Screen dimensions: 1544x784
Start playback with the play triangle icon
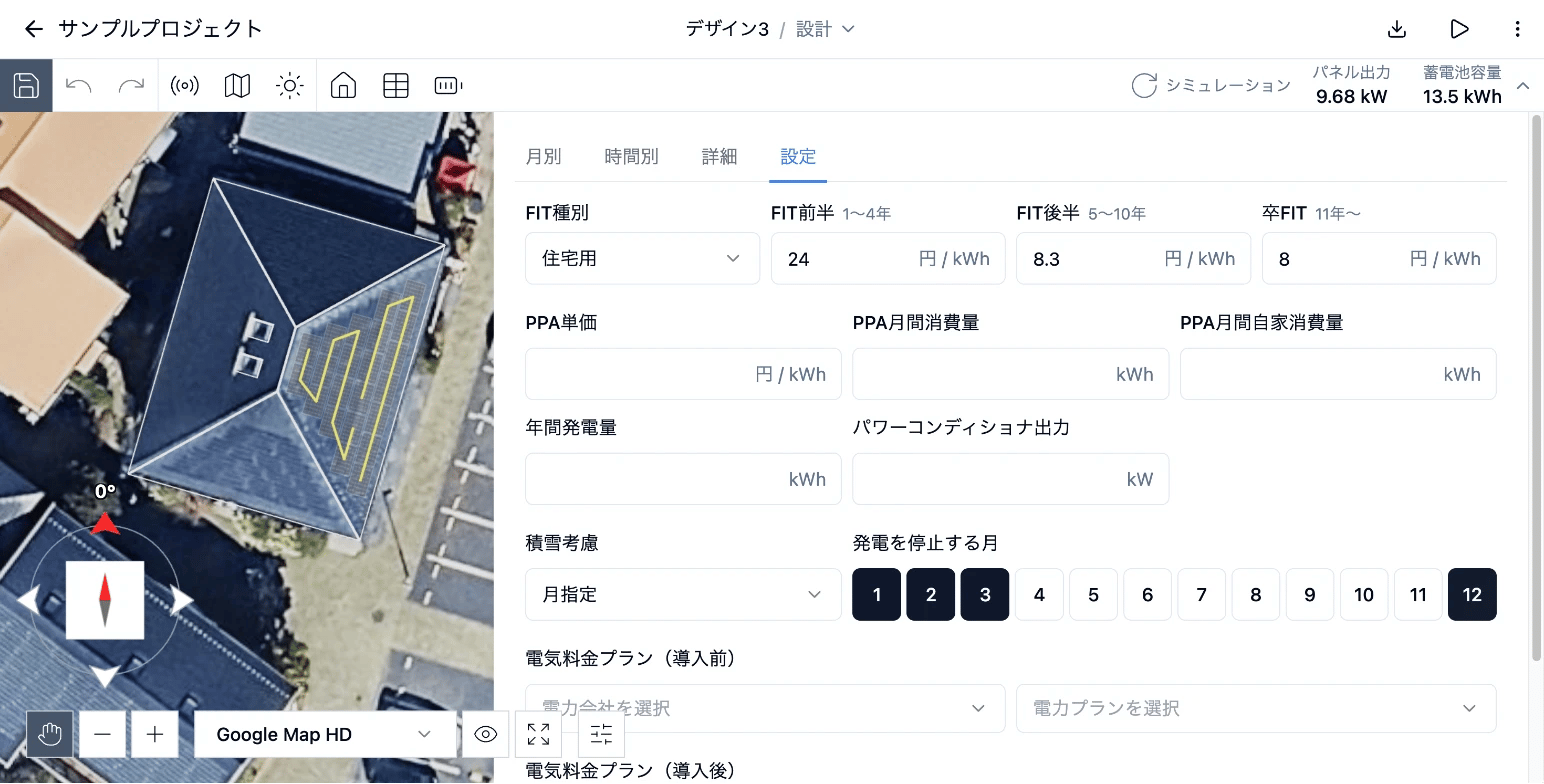click(x=1459, y=29)
